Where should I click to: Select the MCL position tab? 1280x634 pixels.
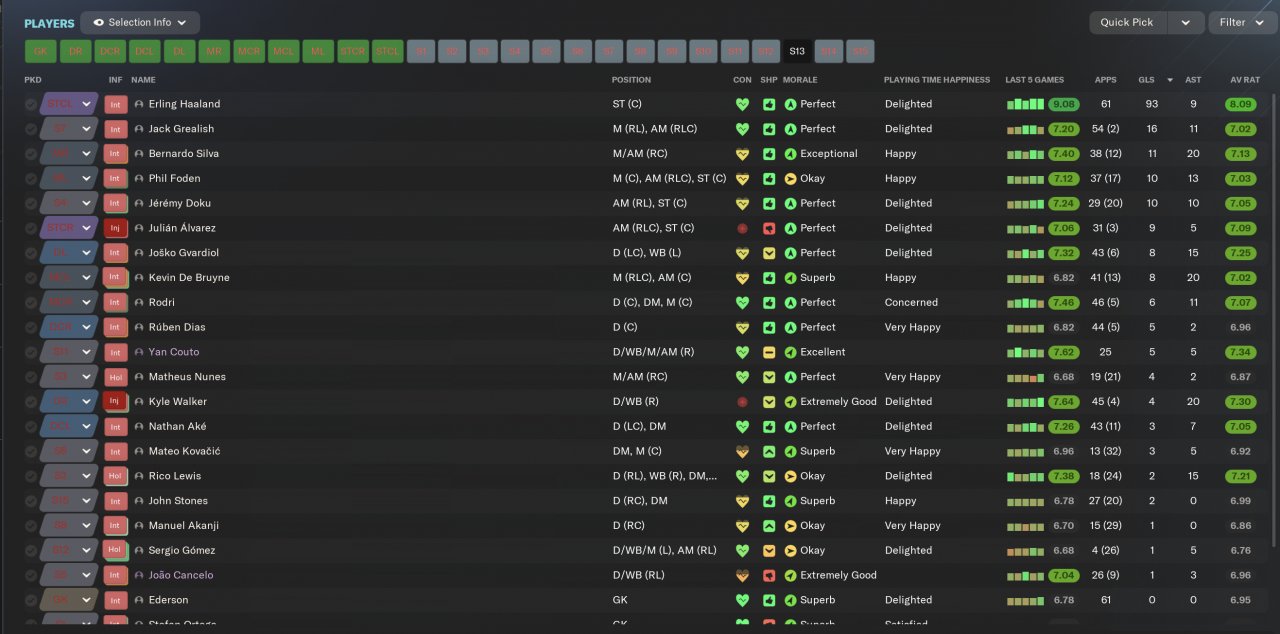(283, 51)
